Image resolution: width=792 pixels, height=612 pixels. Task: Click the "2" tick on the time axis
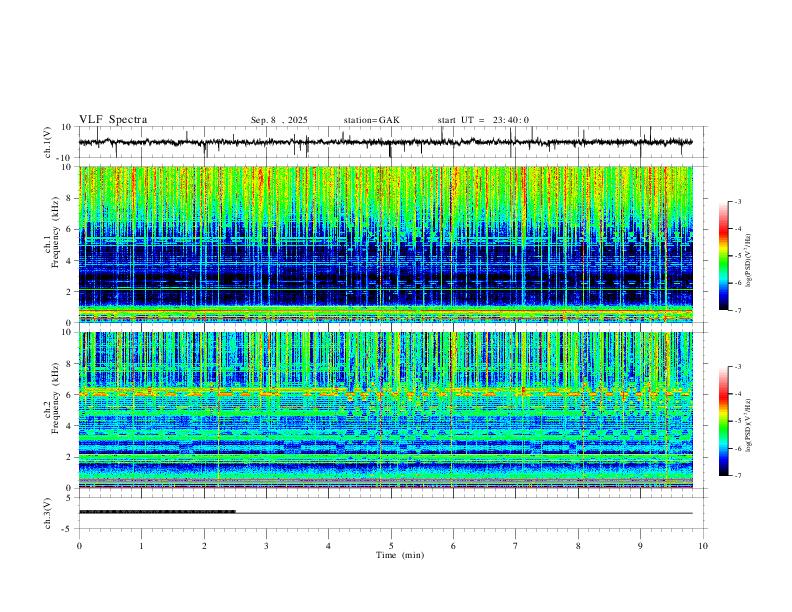(204, 546)
